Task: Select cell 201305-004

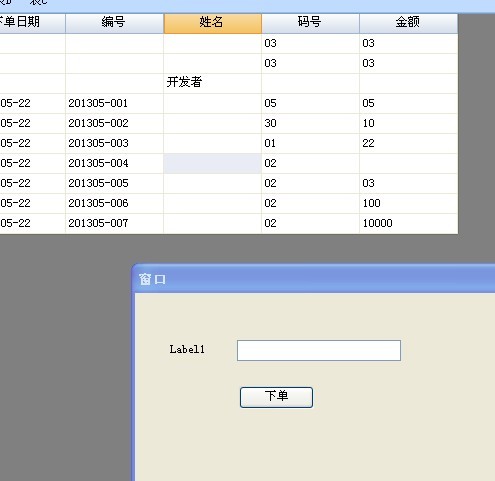Action: point(114,163)
